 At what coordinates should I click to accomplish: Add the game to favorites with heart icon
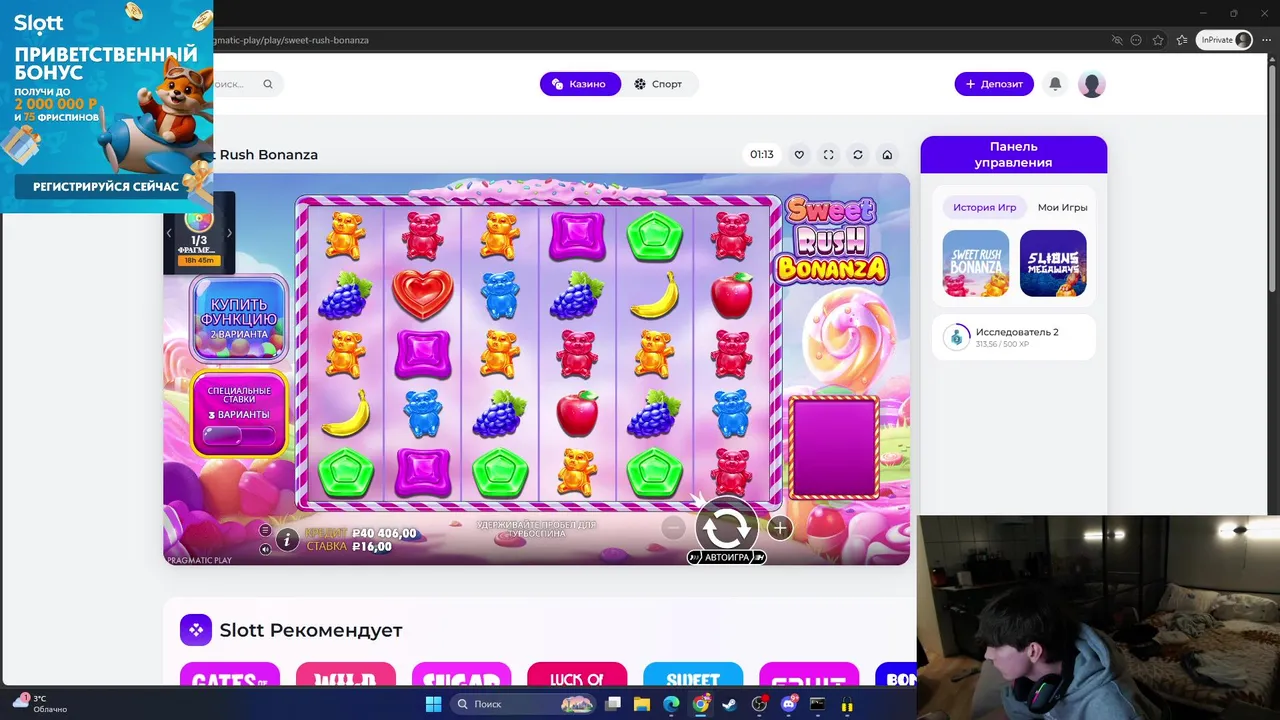[799, 155]
